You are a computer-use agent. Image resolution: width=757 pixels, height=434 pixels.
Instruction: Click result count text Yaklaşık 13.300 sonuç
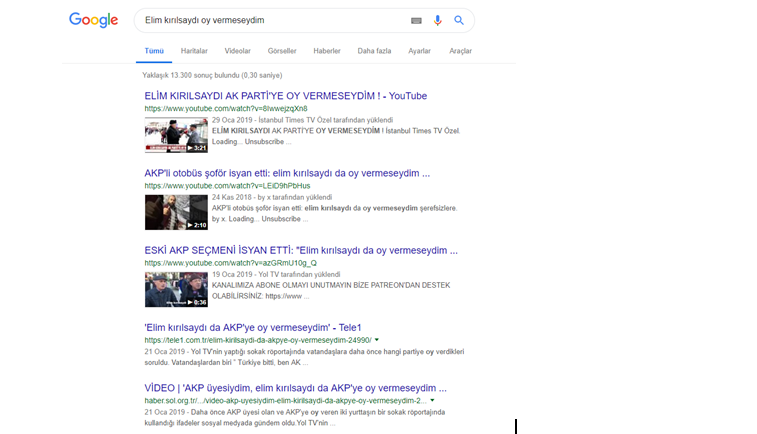[212, 75]
